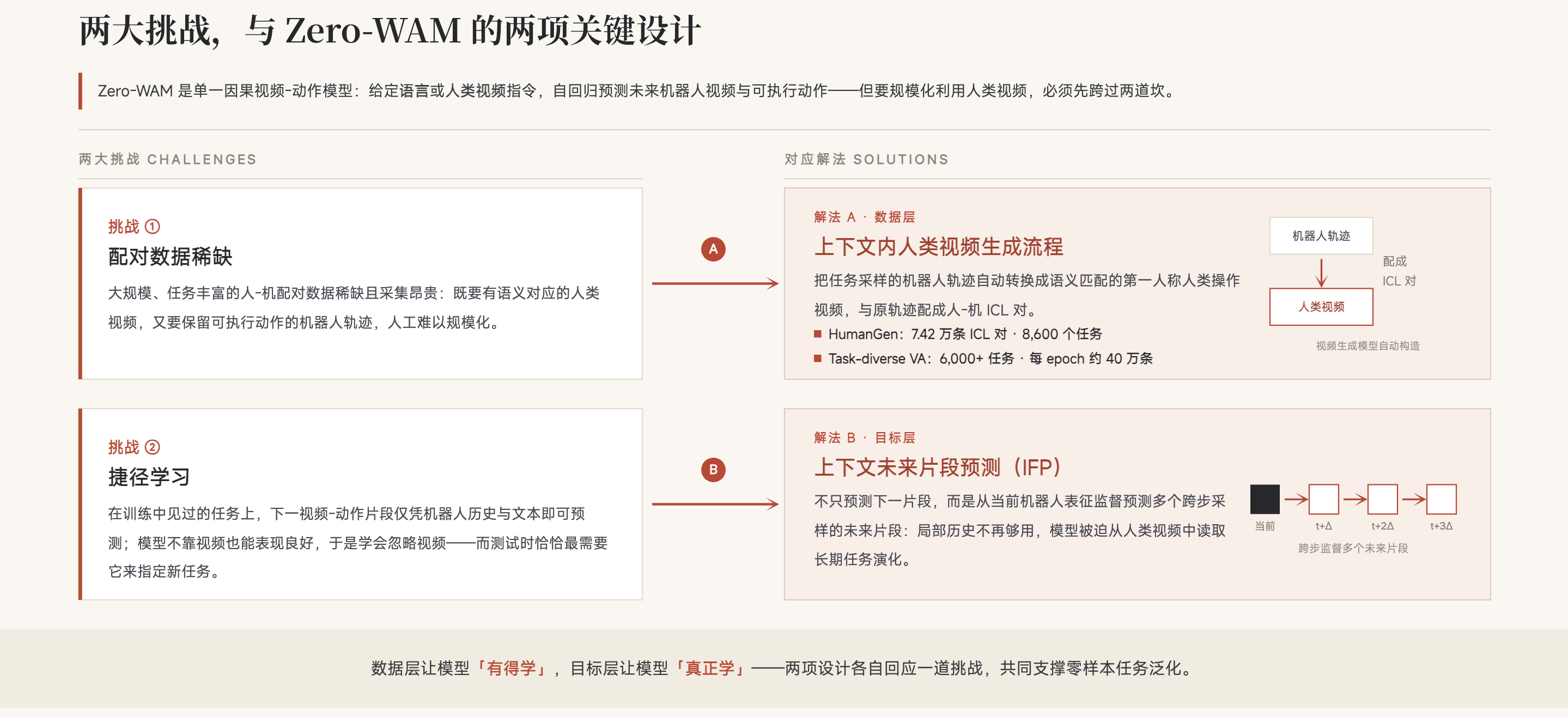Image resolution: width=1568 pixels, height=717 pixels.
Task: Click the dark 当前 square in IFP diagram
Action: pyautogui.click(x=1264, y=499)
